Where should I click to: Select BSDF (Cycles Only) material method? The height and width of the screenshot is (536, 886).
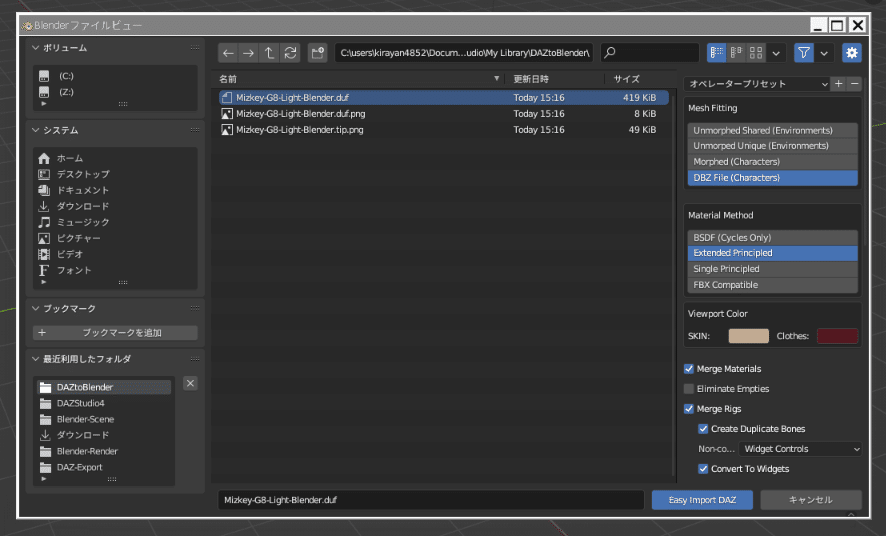pyautogui.click(x=772, y=237)
